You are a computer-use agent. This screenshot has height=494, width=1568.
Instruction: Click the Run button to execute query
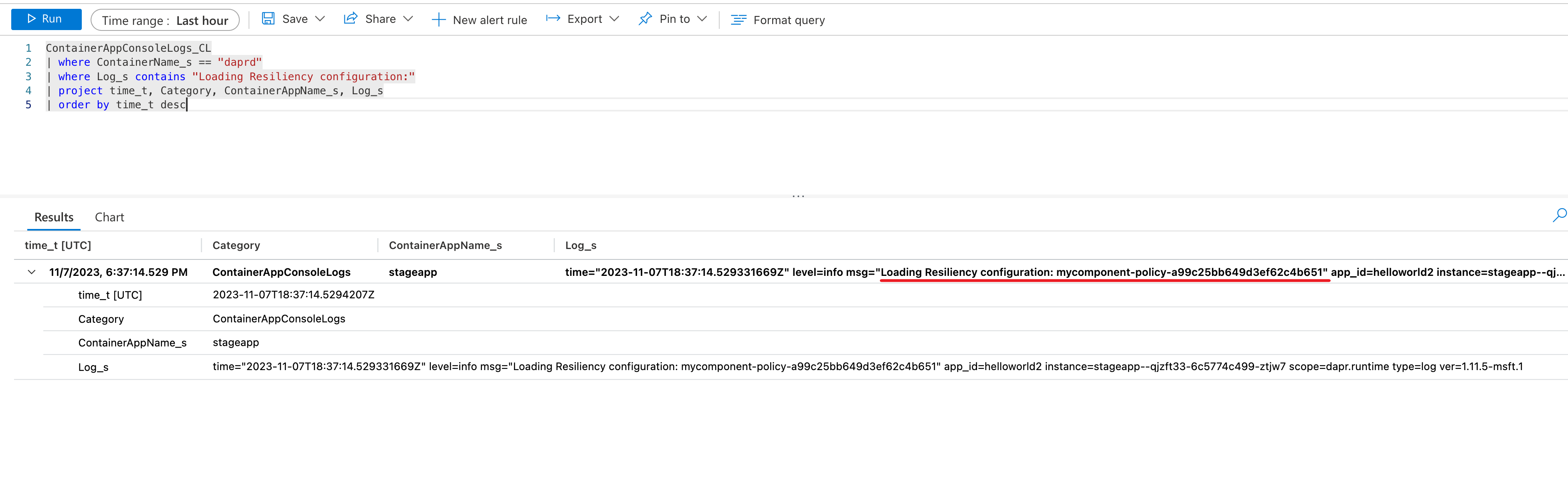44,19
